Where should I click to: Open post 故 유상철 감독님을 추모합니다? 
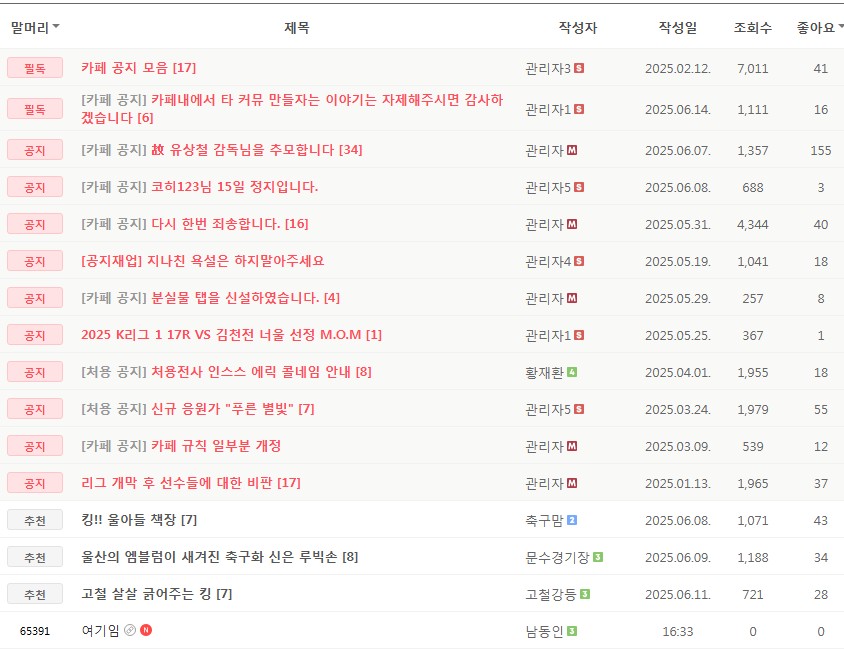(x=243, y=150)
